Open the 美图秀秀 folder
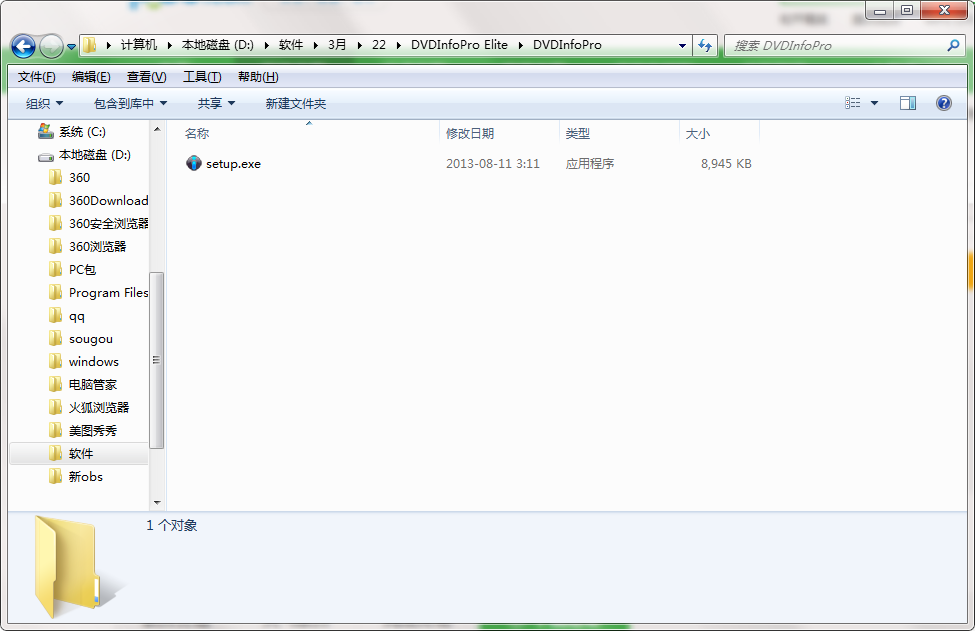The height and width of the screenshot is (631, 975). (93, 431)
